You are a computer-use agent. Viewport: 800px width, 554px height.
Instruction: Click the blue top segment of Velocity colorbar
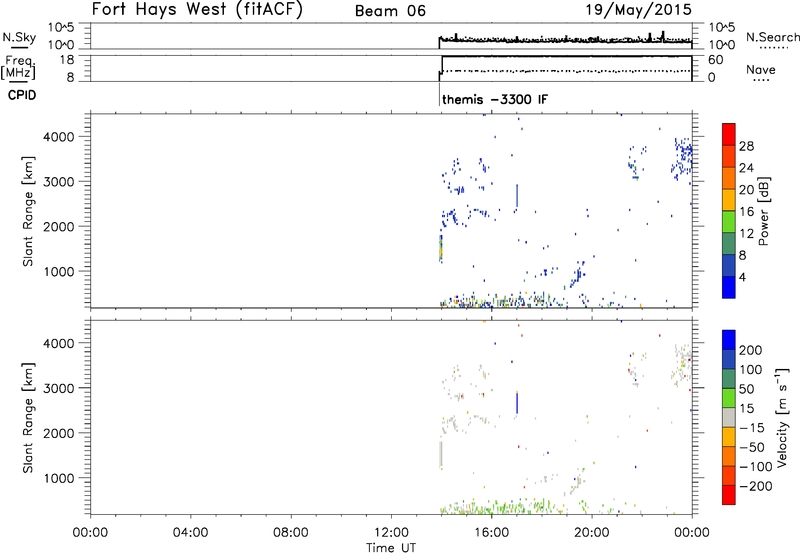click(729, 340)
